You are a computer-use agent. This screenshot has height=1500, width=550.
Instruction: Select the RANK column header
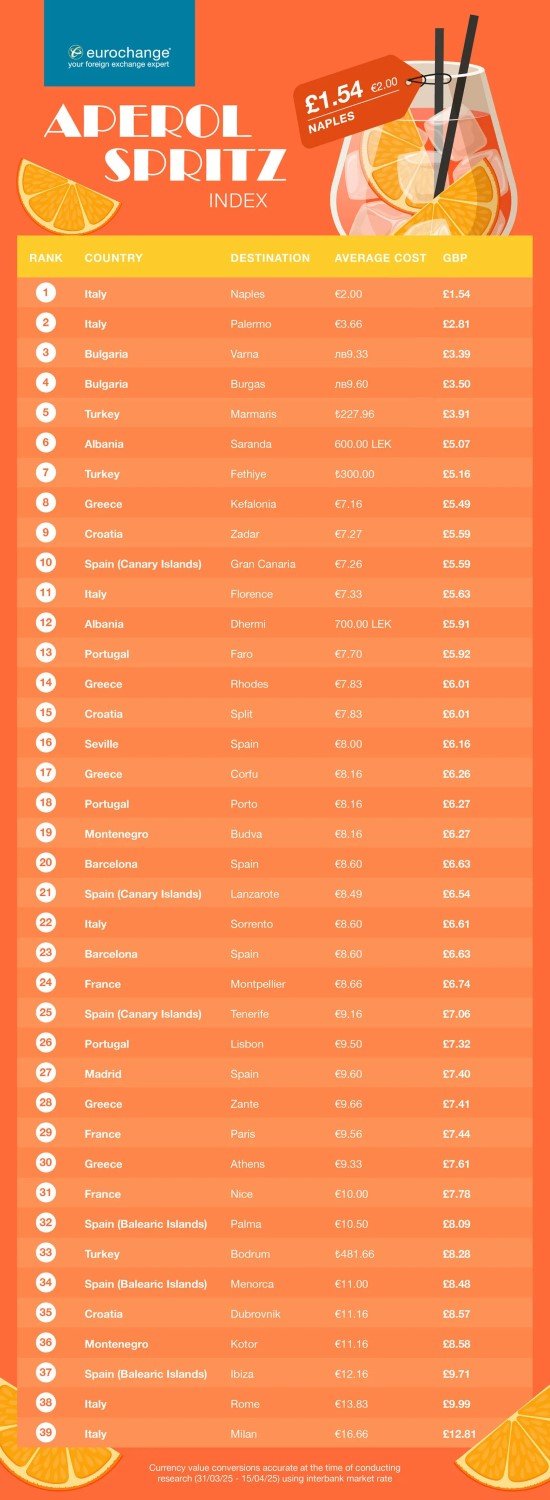point(46,258)
